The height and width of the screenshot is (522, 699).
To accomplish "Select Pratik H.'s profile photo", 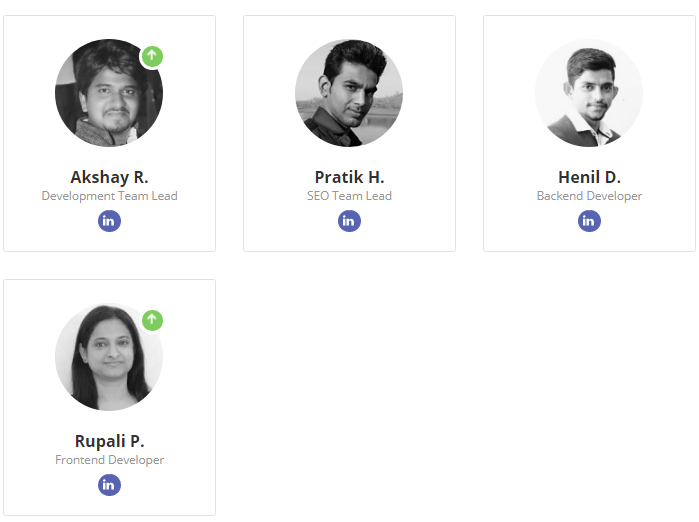I will pos(349,93).
